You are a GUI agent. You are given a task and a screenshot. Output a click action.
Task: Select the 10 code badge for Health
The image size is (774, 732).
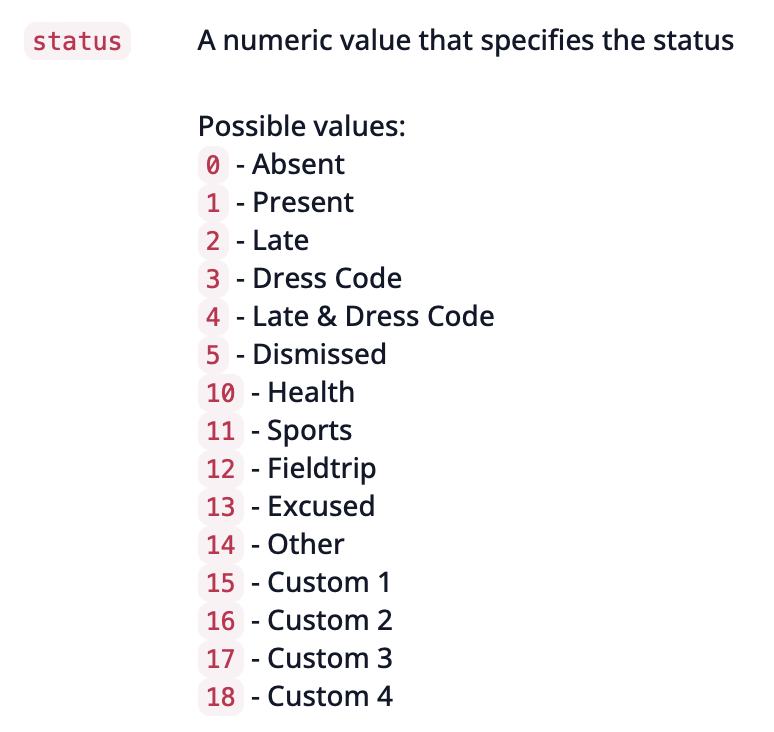[221, 393]
